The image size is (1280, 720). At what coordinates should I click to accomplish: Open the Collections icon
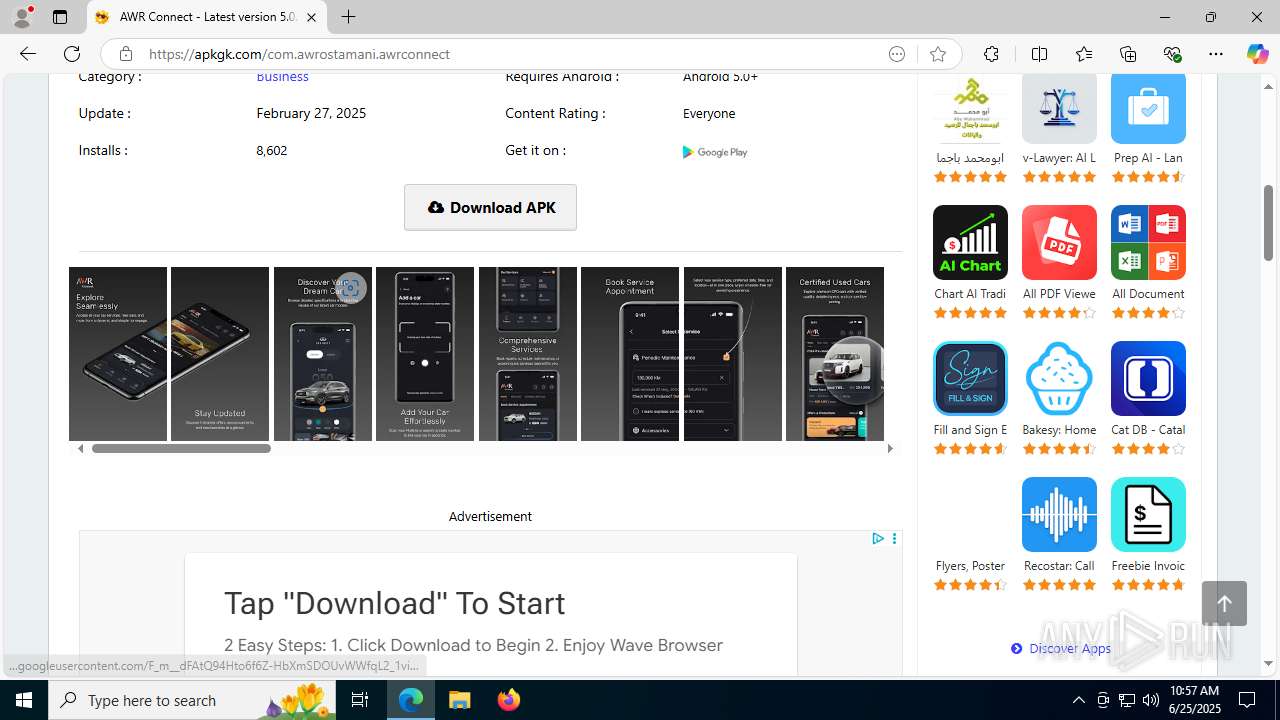tap(1128, 54)
